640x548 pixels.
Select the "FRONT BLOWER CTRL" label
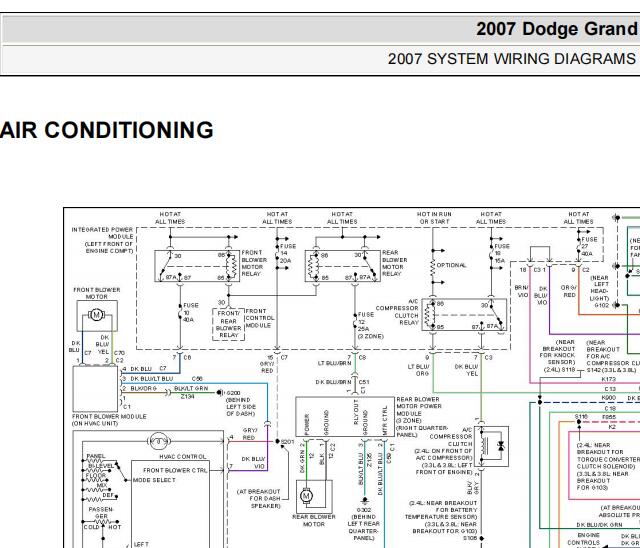(x=175, y=470)
